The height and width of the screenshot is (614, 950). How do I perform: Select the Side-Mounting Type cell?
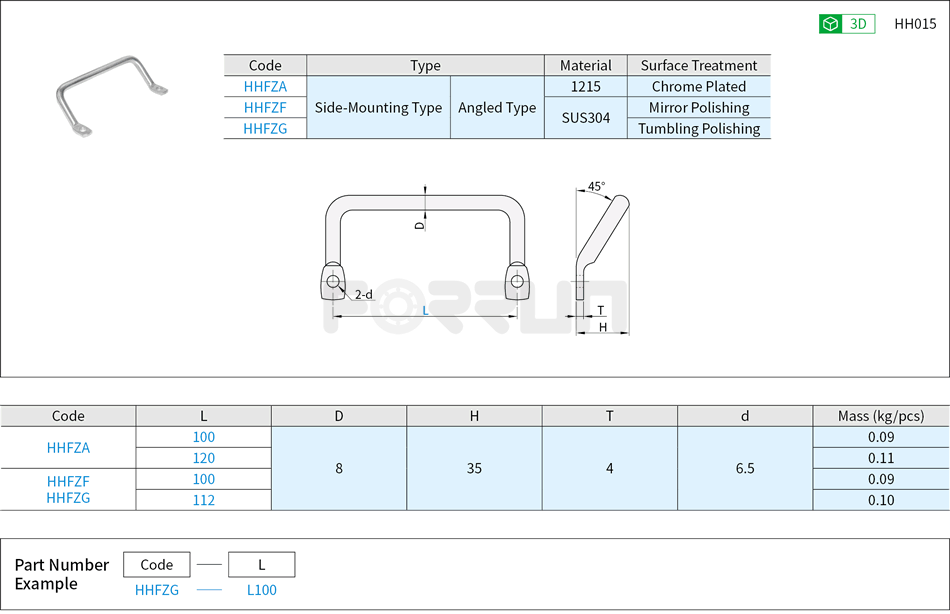click(378, 107)
